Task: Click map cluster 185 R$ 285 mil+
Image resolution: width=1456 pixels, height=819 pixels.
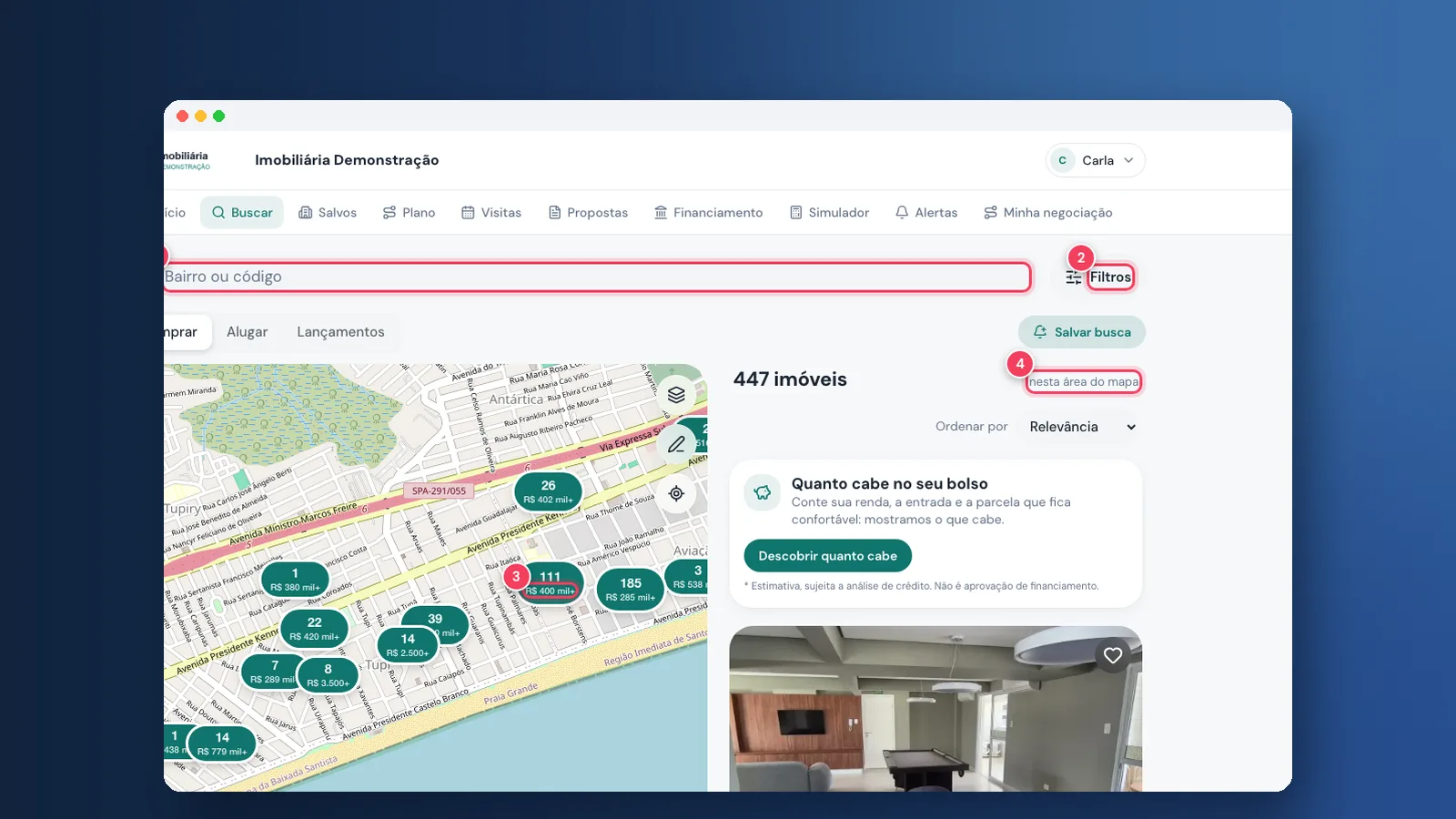Action: click(631, 590)
